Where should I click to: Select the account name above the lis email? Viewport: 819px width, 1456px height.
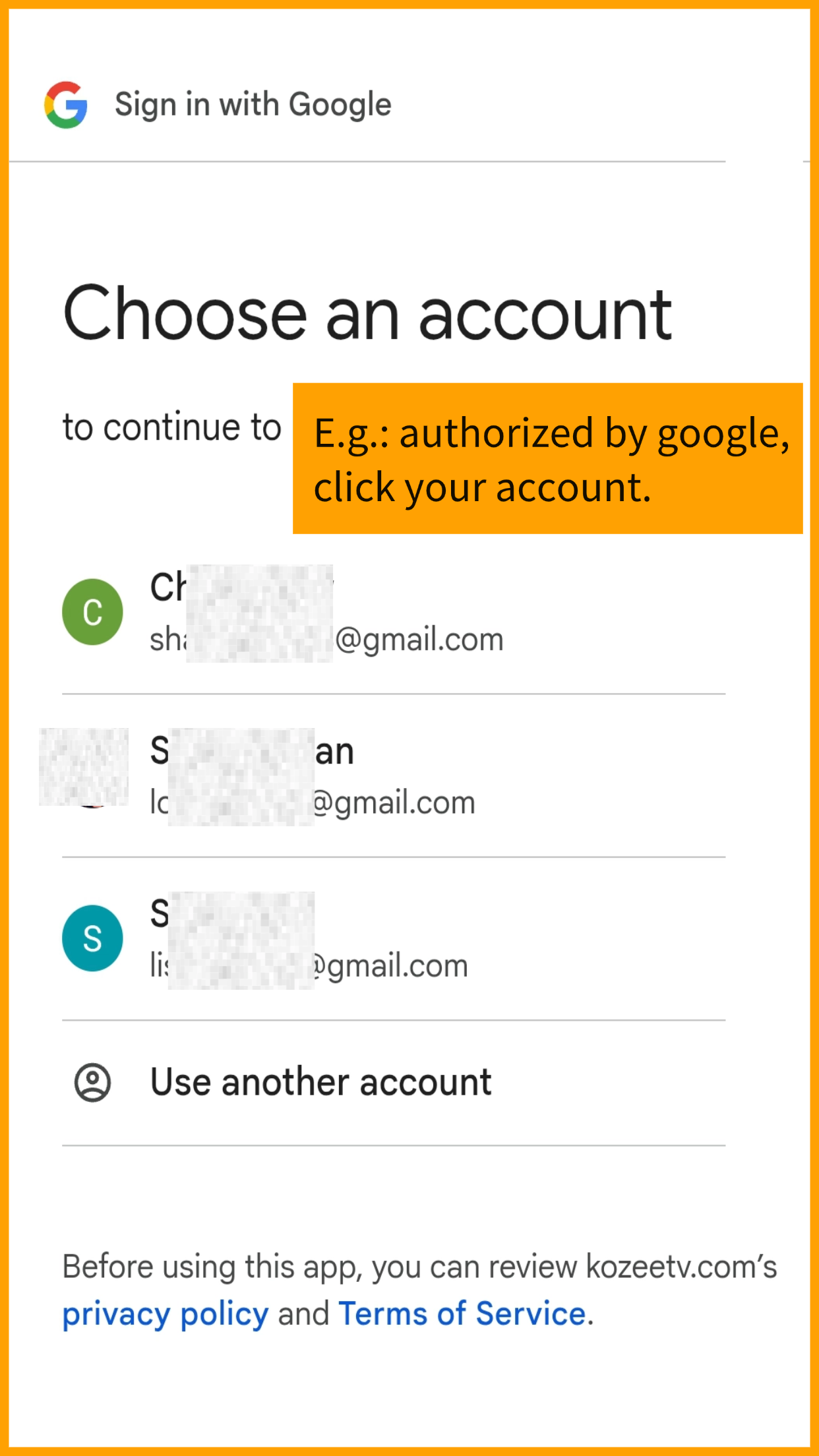(x=232, y=914)
